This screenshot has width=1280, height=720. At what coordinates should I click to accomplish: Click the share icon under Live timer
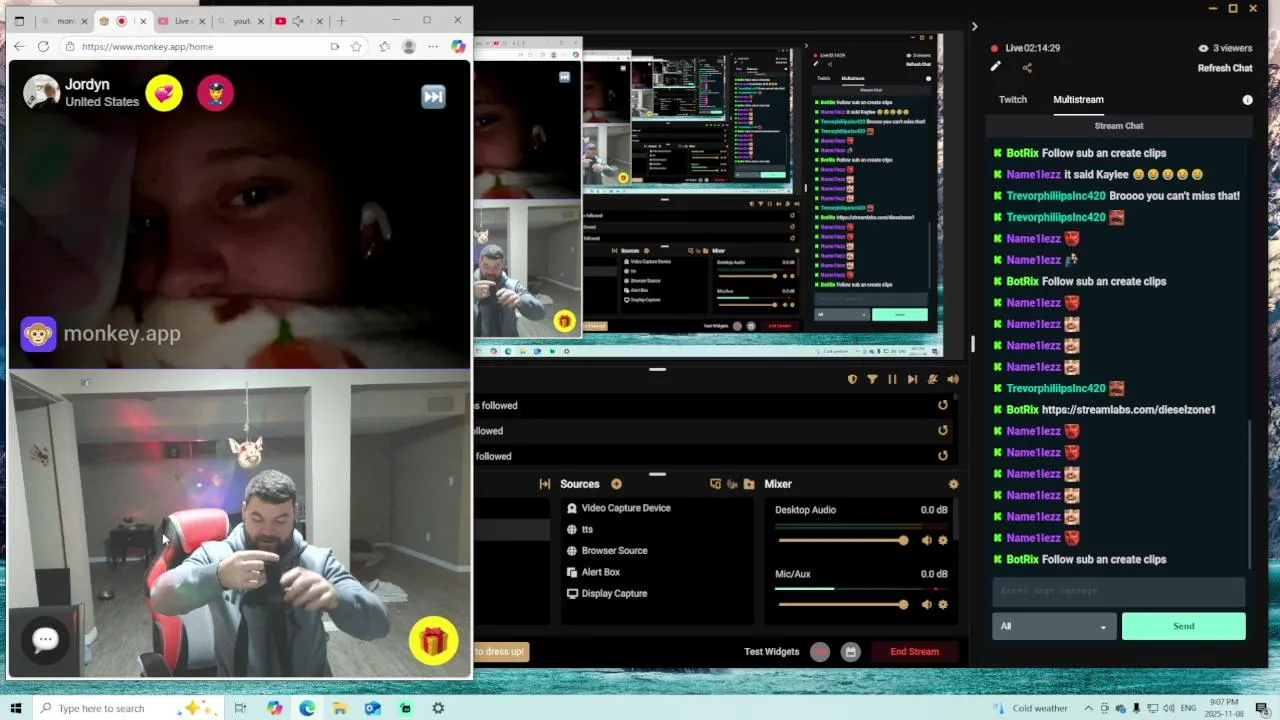[x=1027, y=67]
